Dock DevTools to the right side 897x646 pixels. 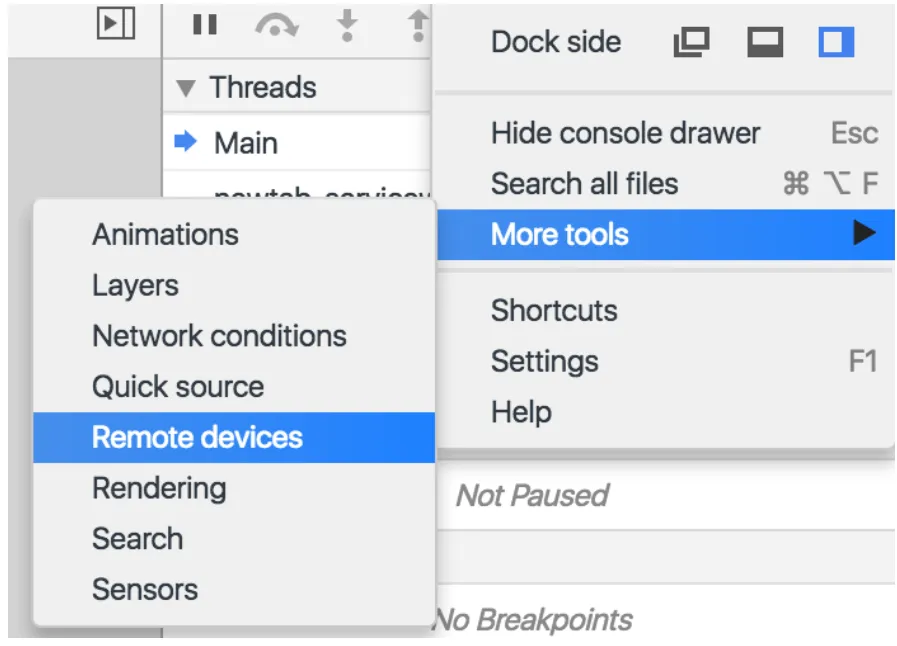(836, 42)
